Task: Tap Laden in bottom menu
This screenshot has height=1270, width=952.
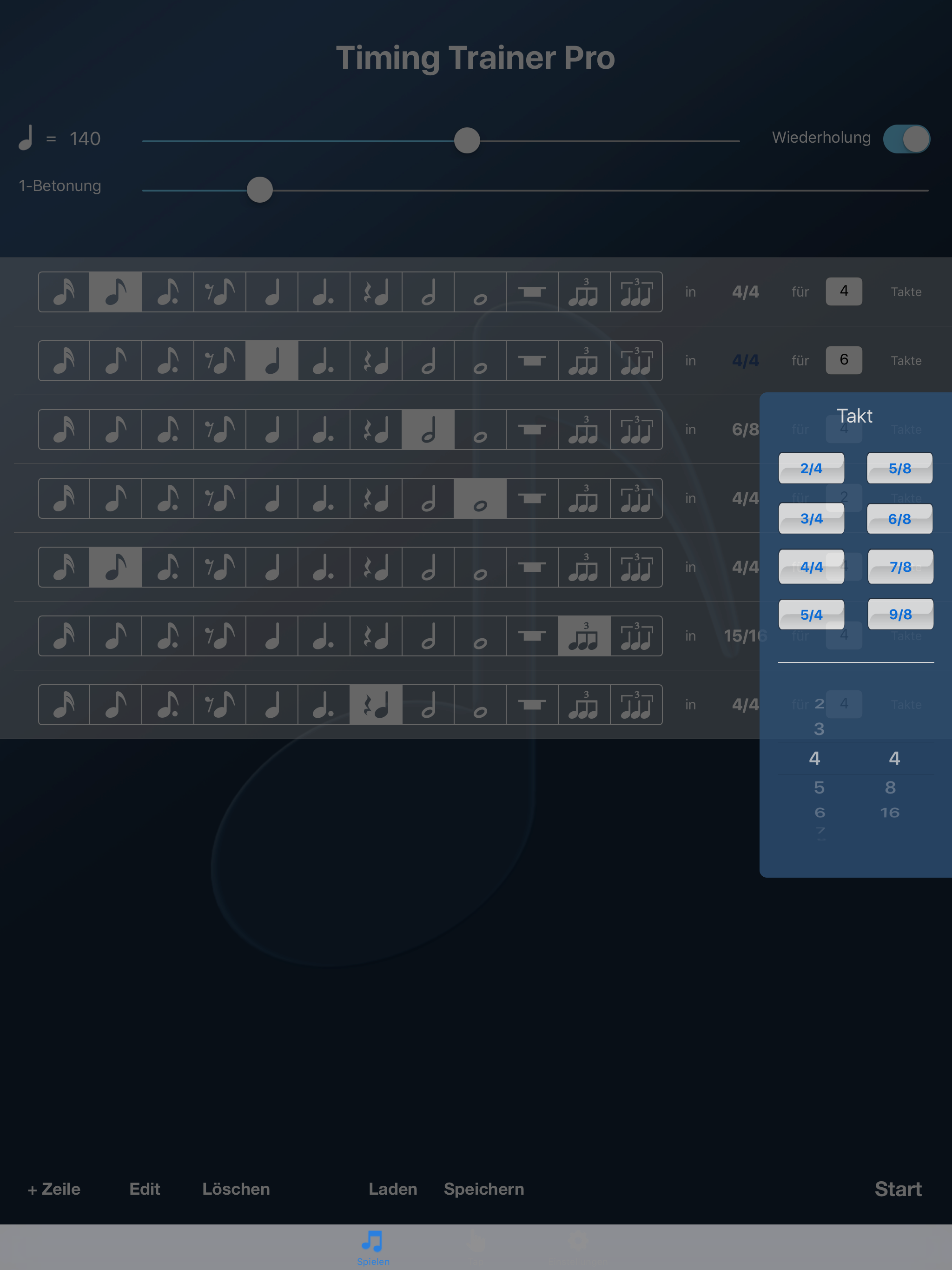Action: click(393, 1189)
